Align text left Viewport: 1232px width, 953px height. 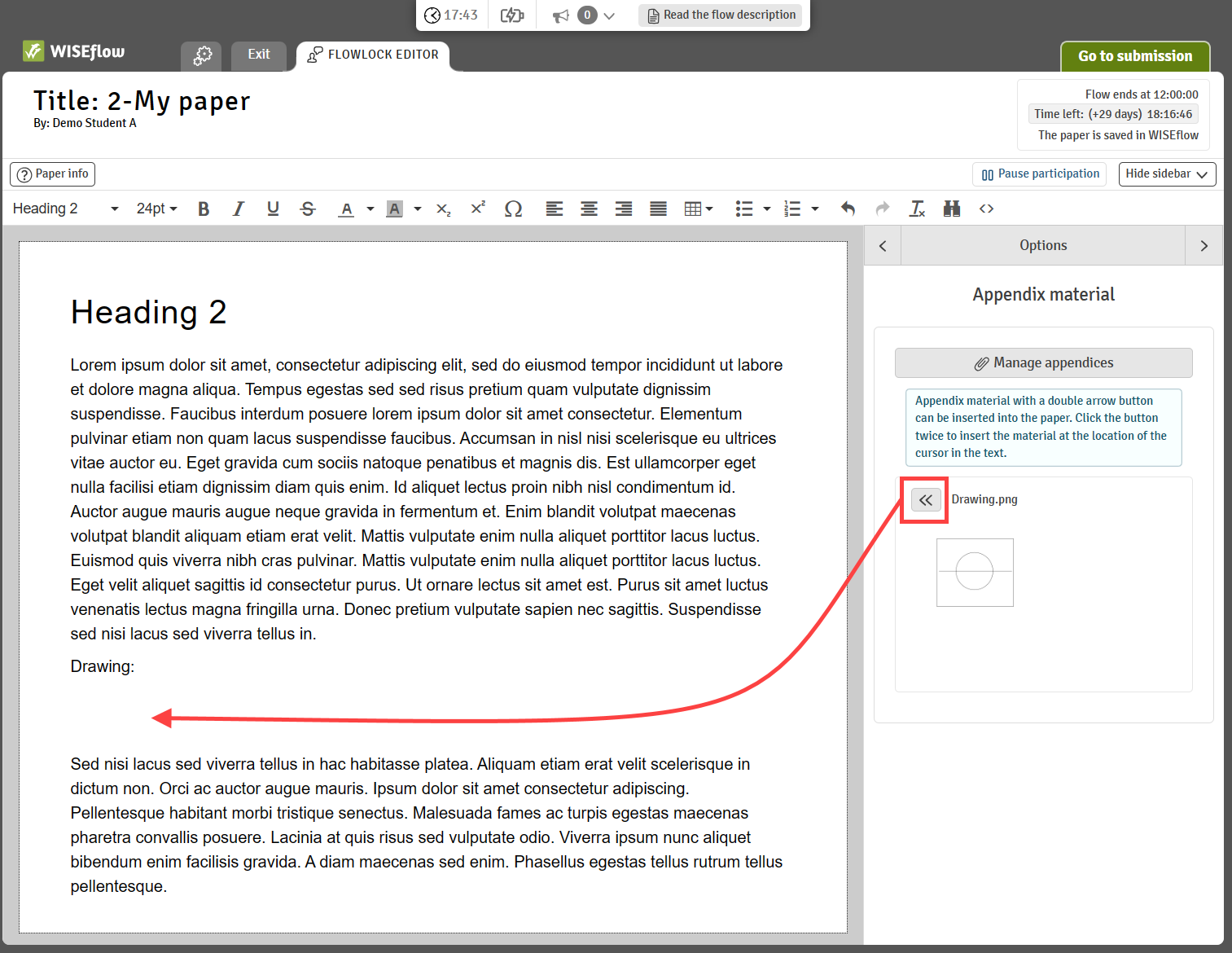point(555,209)
